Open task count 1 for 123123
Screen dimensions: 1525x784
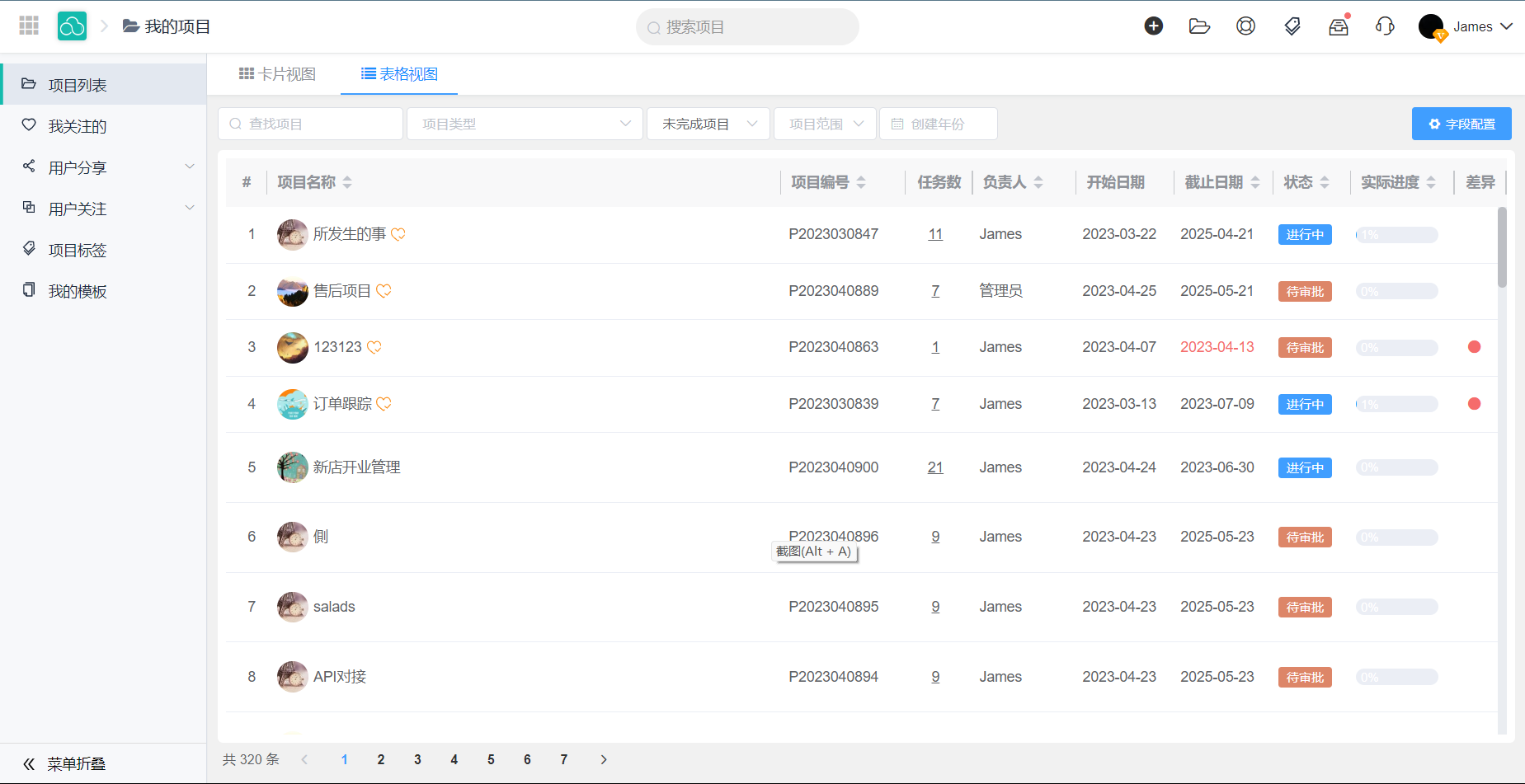coord(935,347)
